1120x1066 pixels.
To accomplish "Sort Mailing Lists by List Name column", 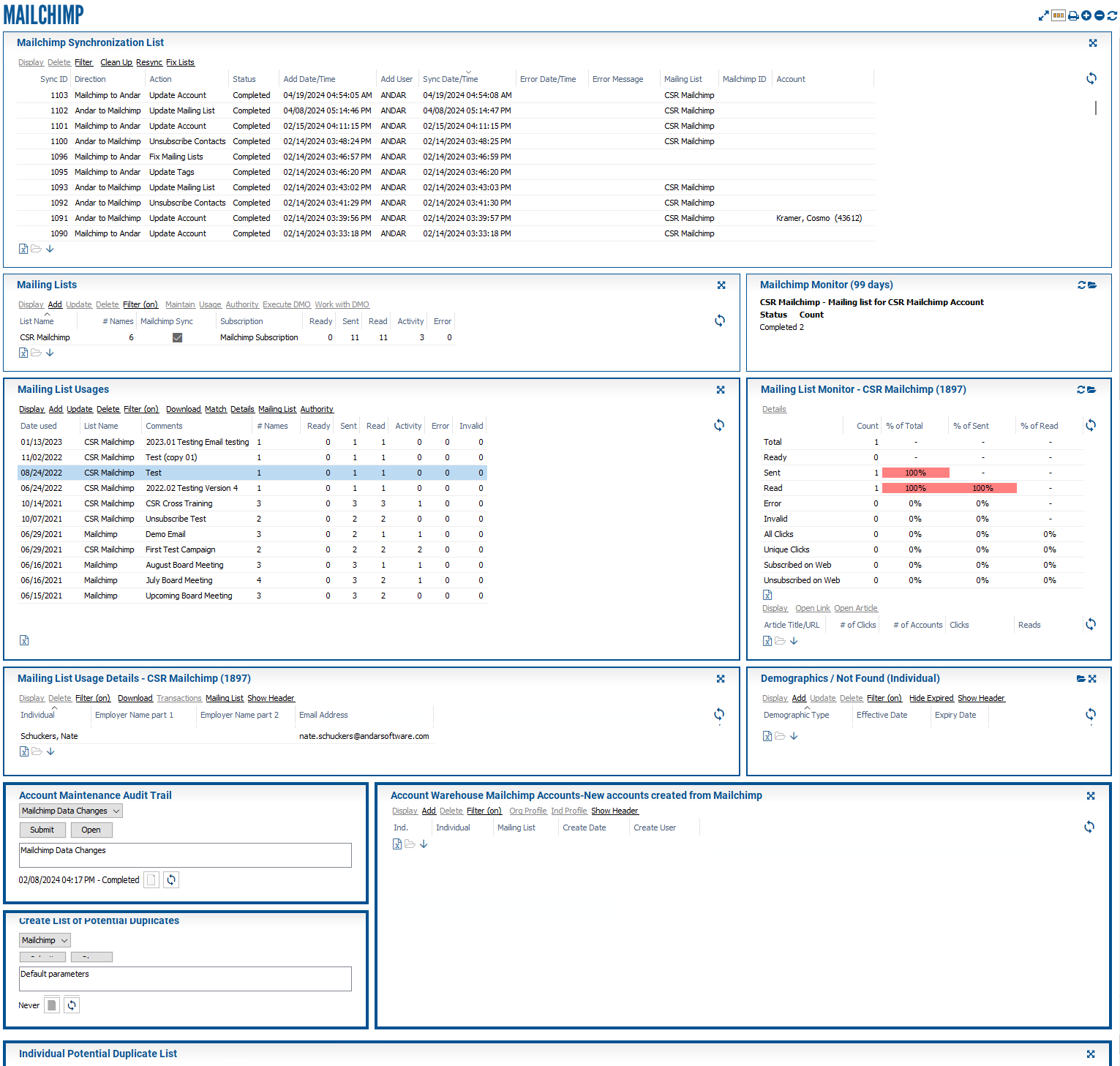I will click(37, 321).
